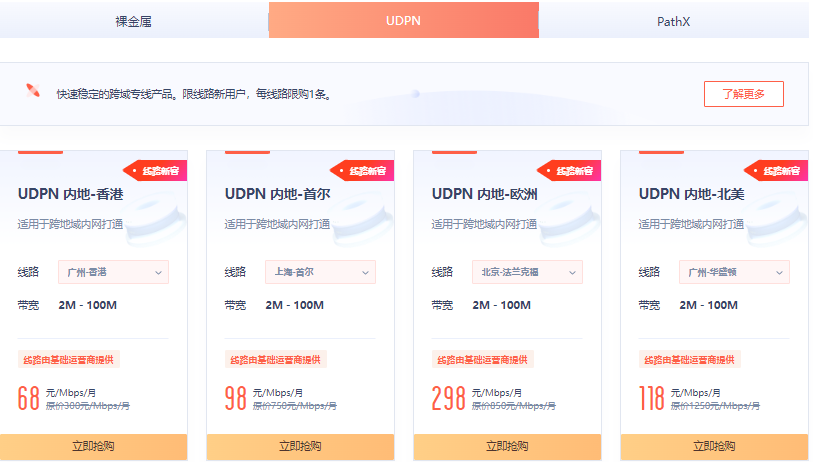Click the 298 元/Mbps/月 price

click(x=476, y=398)
